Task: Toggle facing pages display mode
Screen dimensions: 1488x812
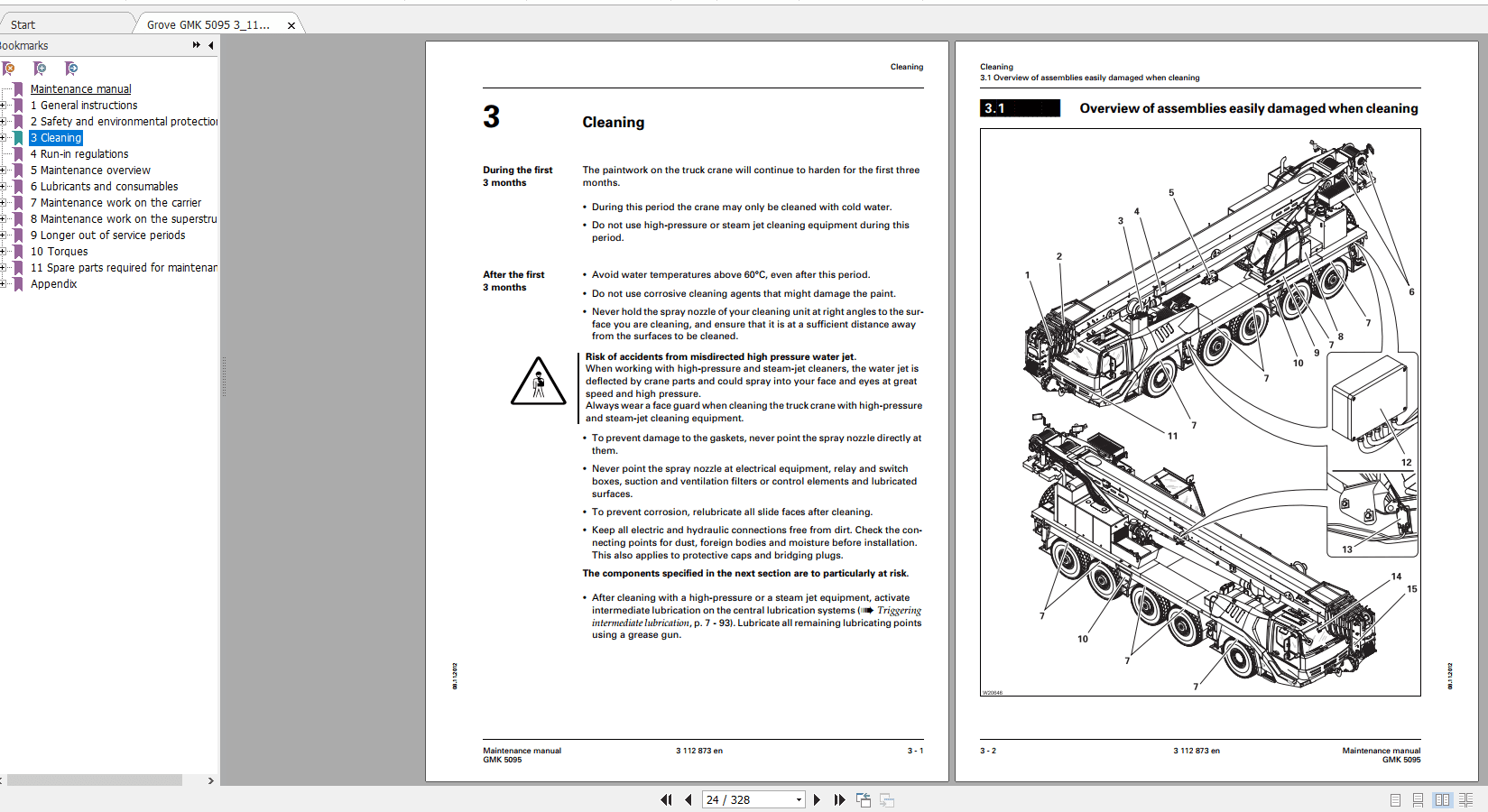Action: [1442, 799]
